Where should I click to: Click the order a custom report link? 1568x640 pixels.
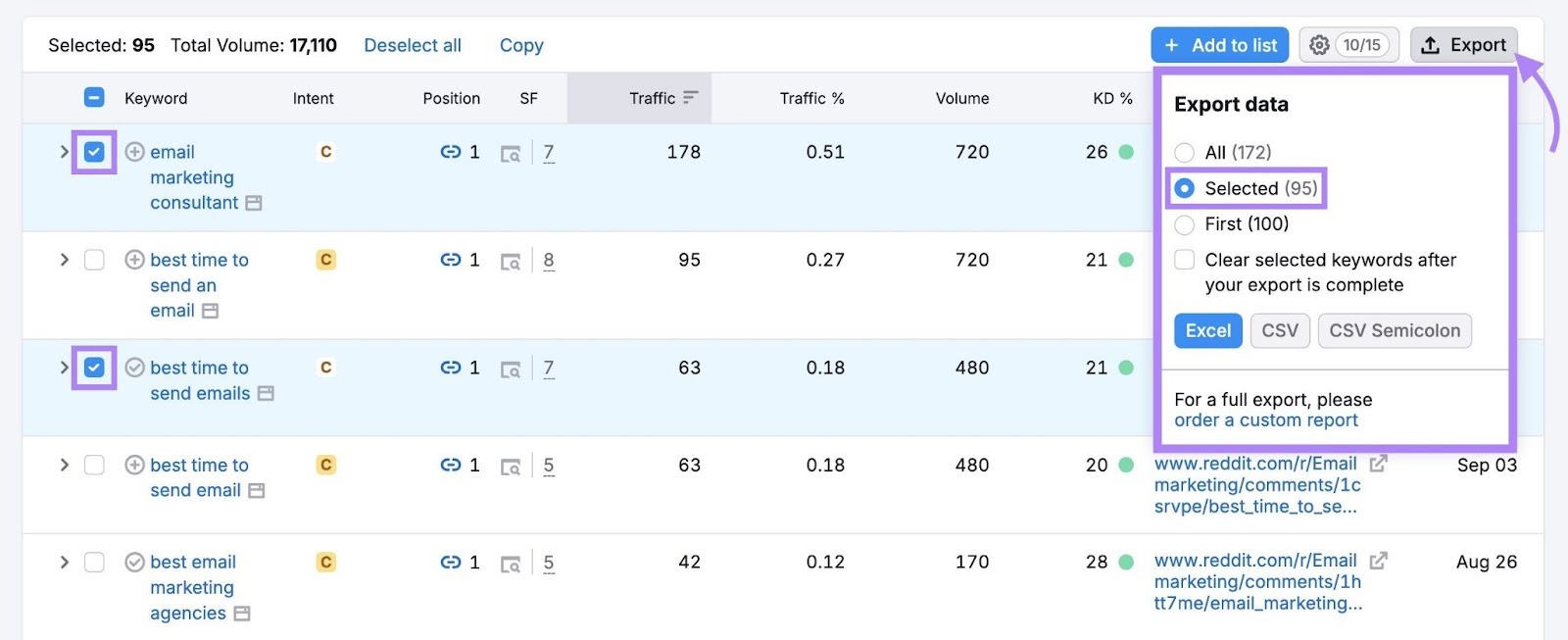pyautogui.click(x=1265, y=420)
